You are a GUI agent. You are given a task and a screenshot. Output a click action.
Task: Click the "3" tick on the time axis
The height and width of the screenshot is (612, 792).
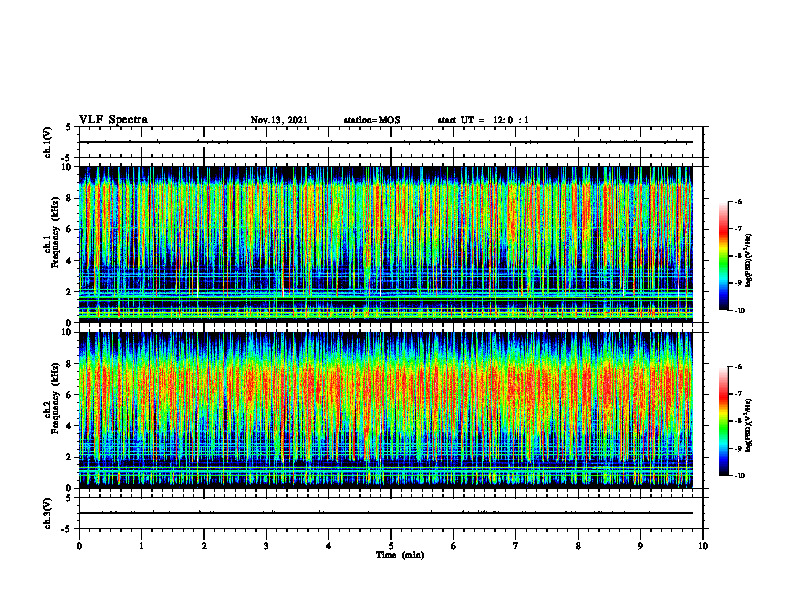tap(266, 546)
